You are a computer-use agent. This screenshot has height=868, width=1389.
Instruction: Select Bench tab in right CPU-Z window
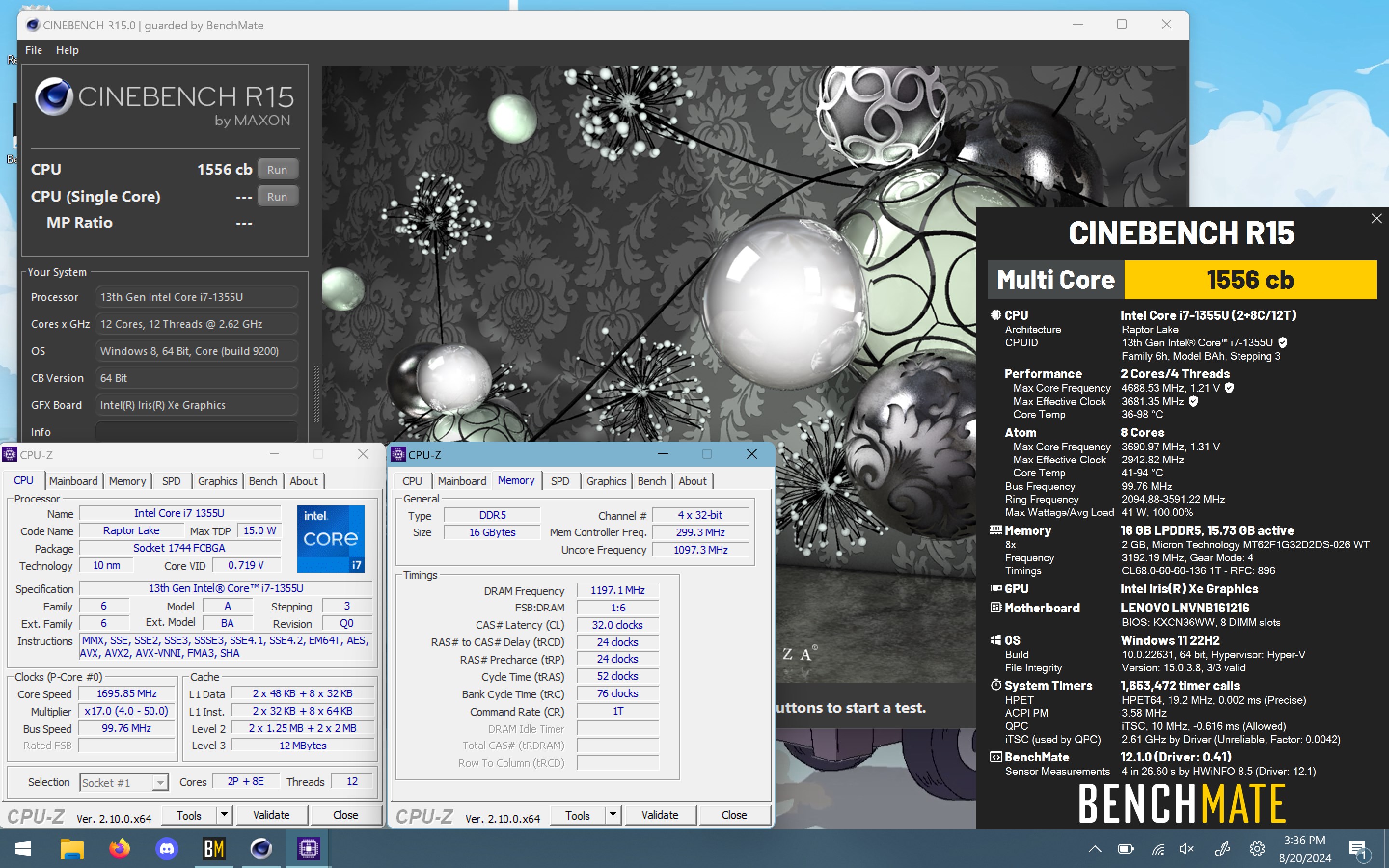pos(652,481)
